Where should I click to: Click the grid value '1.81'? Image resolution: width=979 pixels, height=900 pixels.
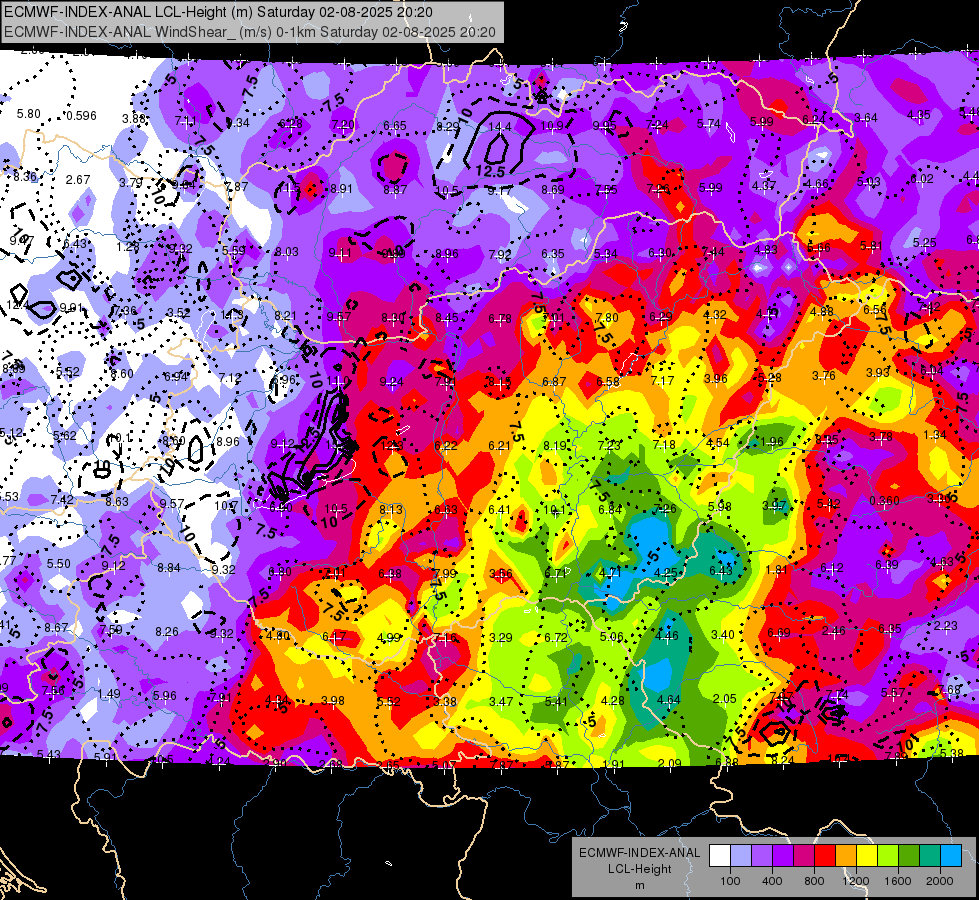point(776,569)
